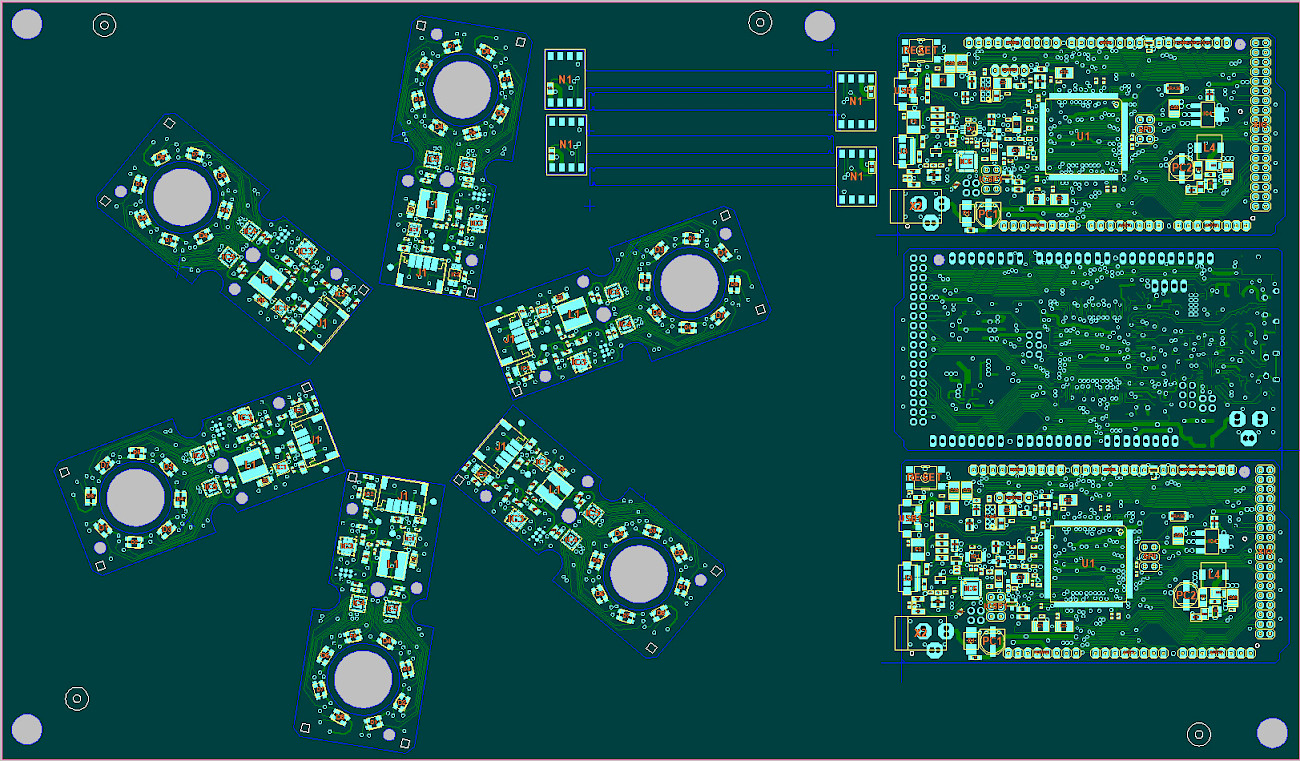1300x761 pixels.
Task: Select lower N1 at right end of traces
Action: 857,177
